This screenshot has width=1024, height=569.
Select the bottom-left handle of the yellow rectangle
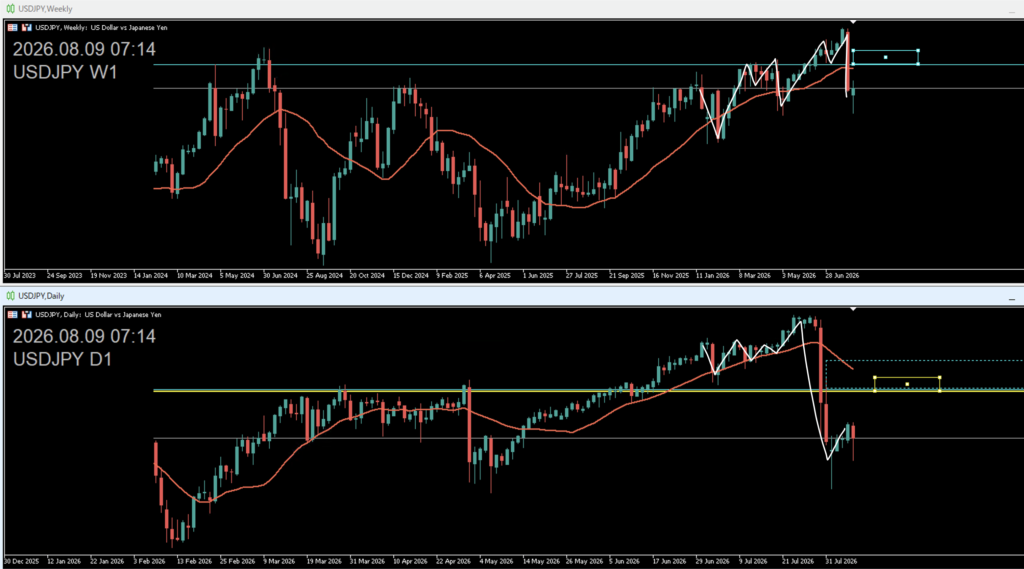pyautogui.click(x=874, y=391)
